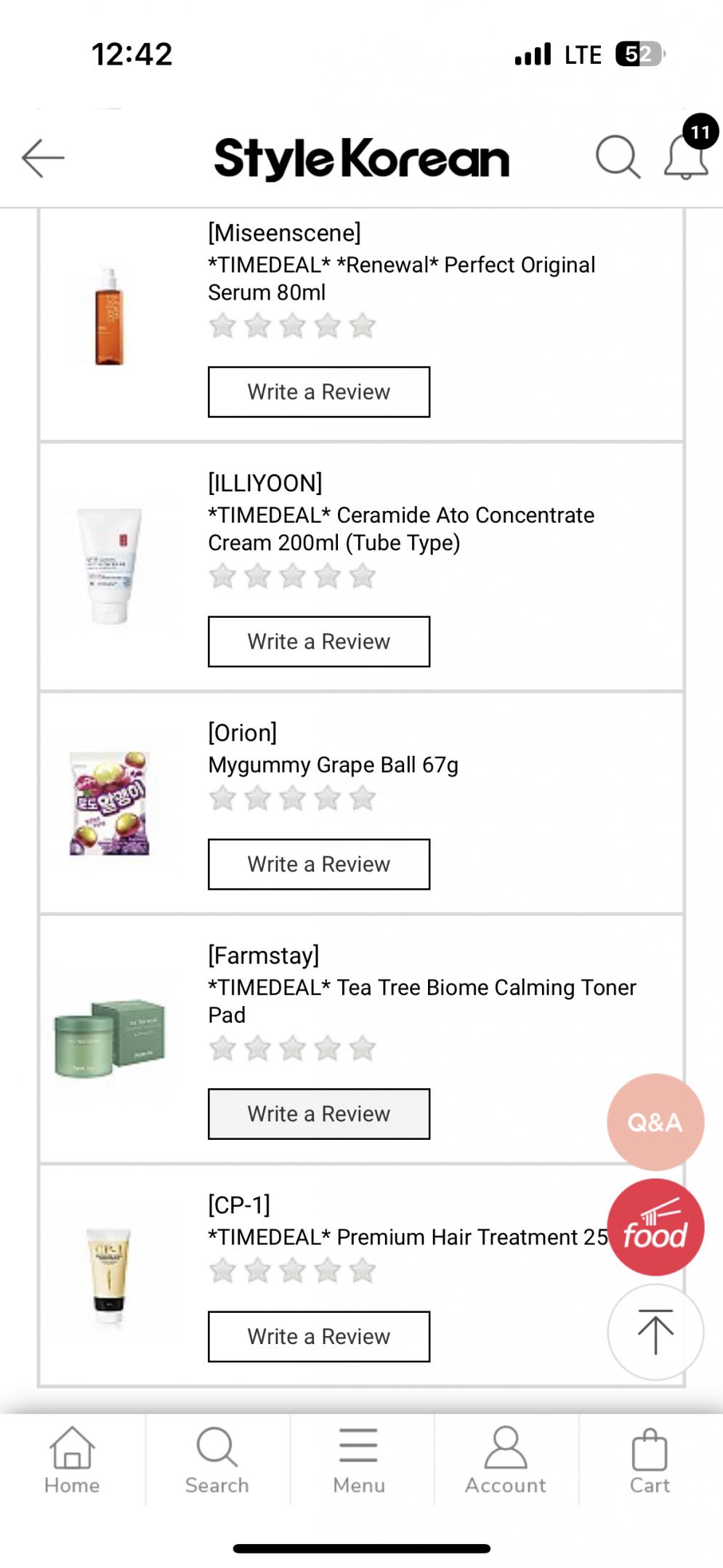723x1568 pixels.
Task: Write a review for Orion Mygummy Grape
Action: pos(318,864)
